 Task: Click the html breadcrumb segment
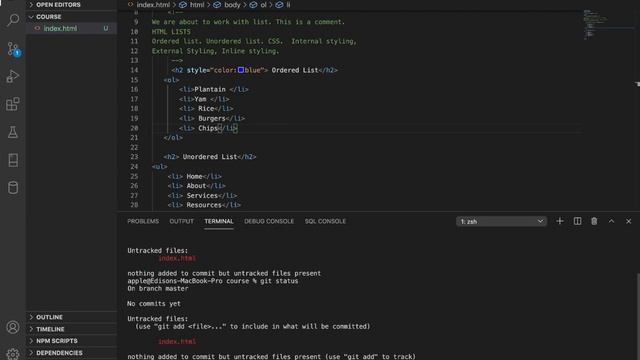click(197, 5)
